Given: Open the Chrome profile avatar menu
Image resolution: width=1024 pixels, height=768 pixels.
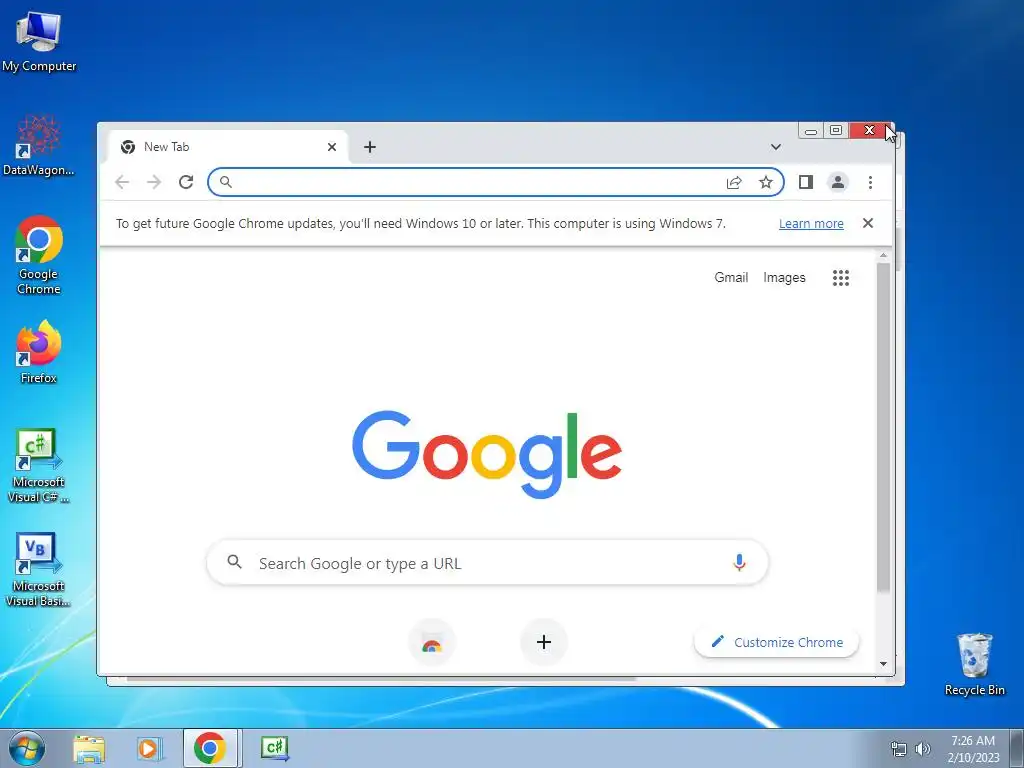Looking at the screenshot, I should coord(838,182).
